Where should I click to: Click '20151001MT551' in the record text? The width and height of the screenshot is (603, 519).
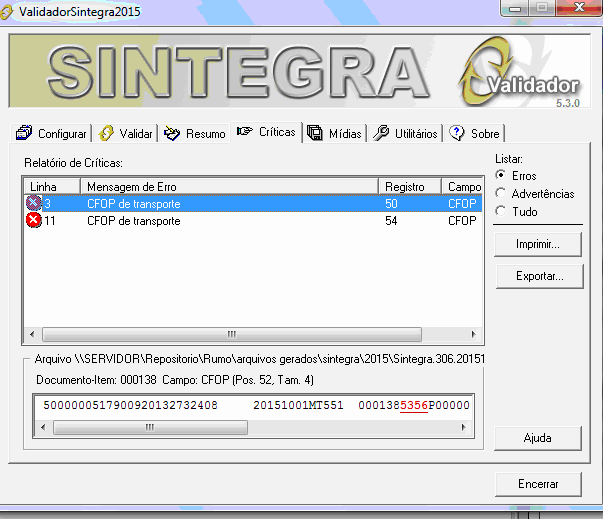(x=298, y=405)
